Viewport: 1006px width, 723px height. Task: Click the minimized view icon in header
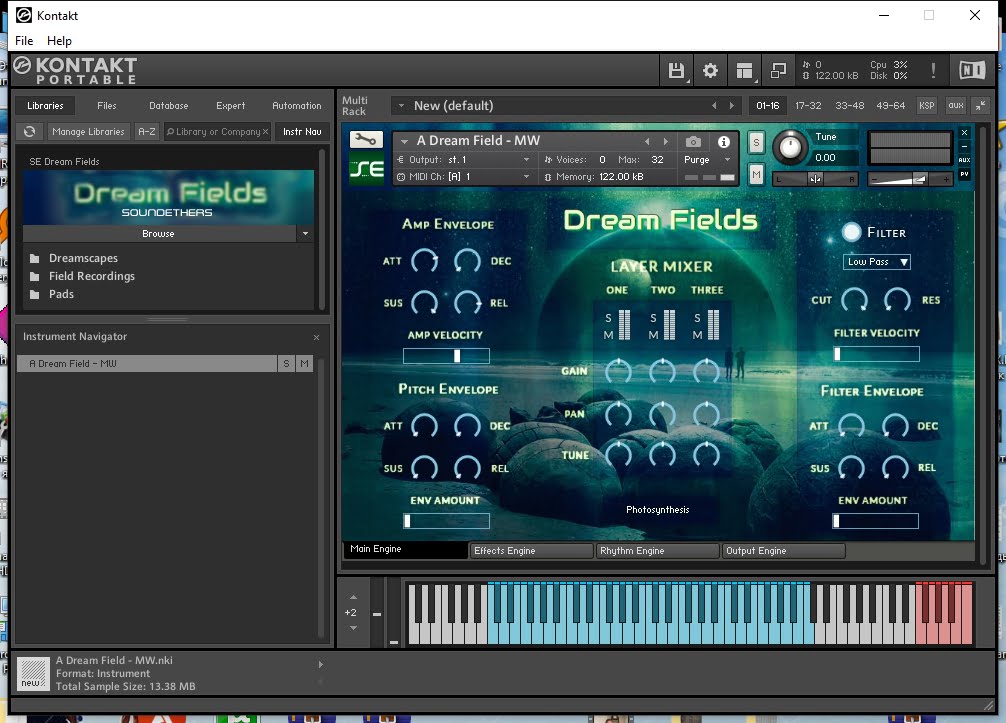coord(778,70)
